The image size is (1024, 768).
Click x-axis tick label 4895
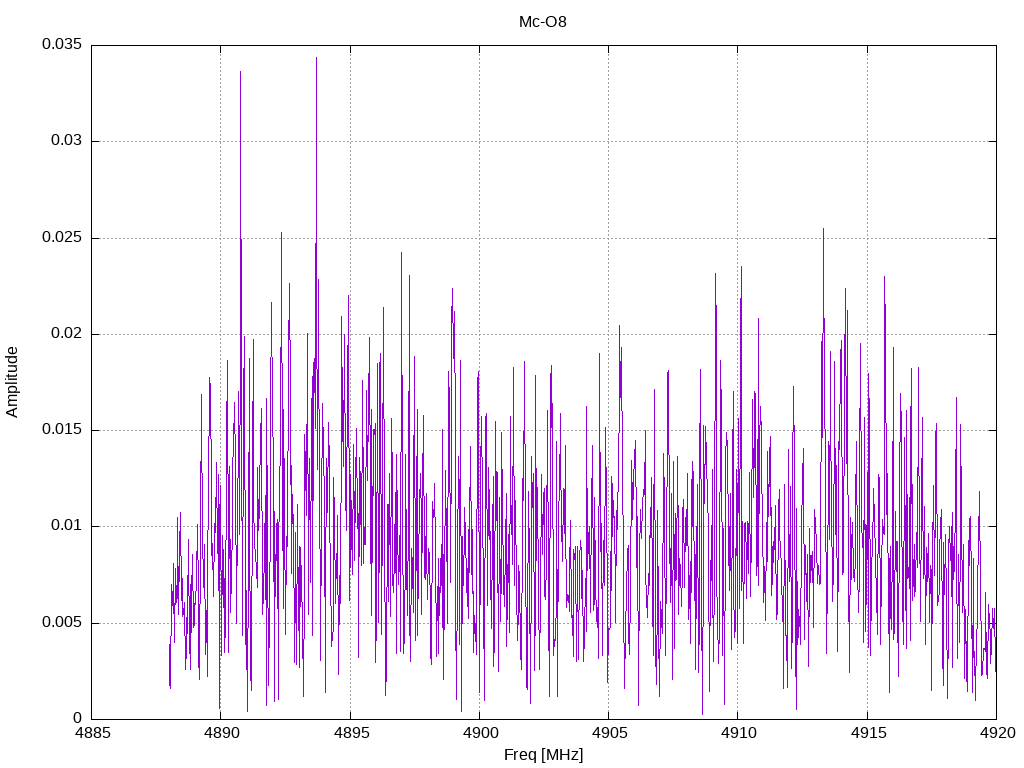pos(350,733)
